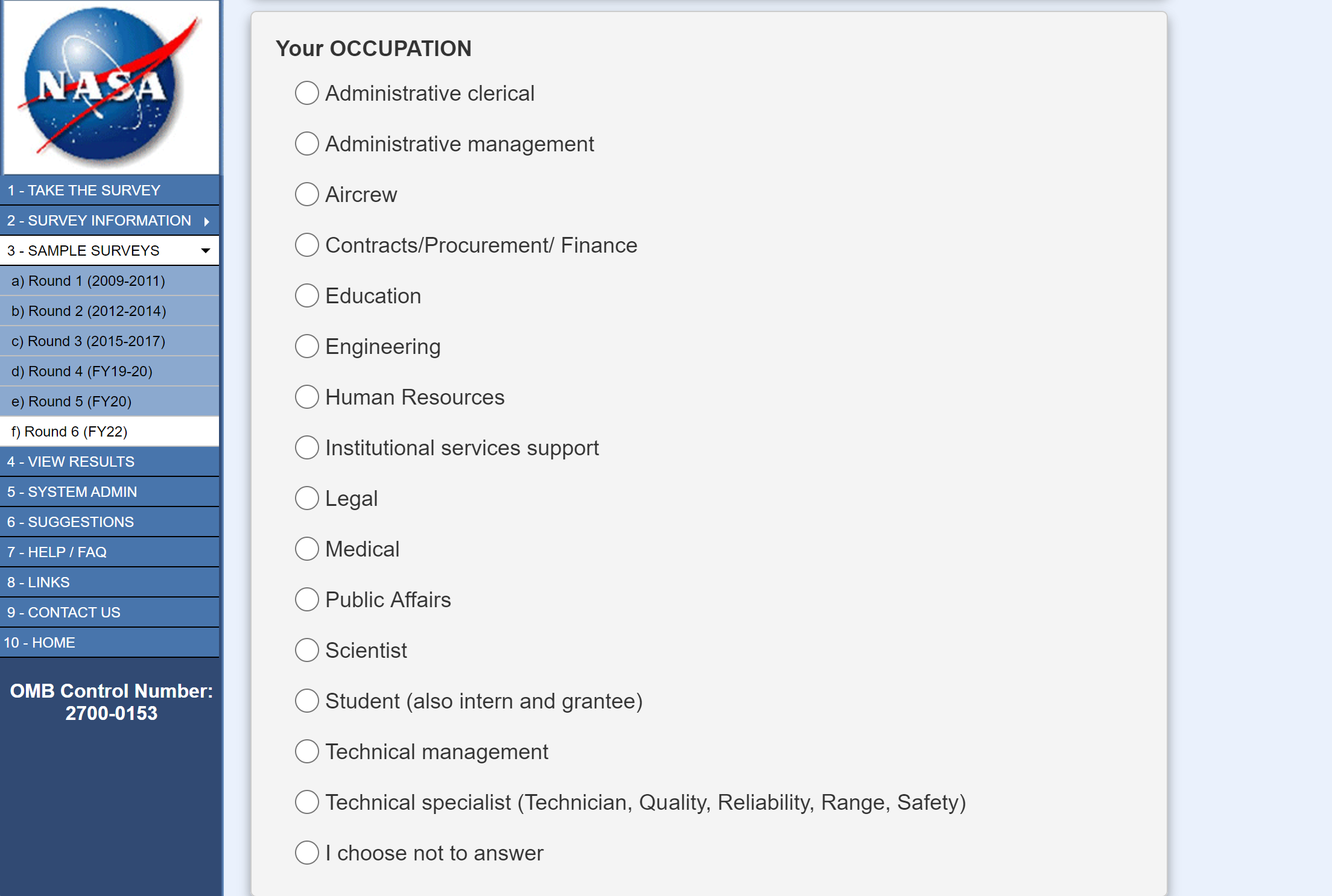Open Round 4 (FY19-20) sample survey
This screenshot has width=1332, height=896.
click(81, 371)
